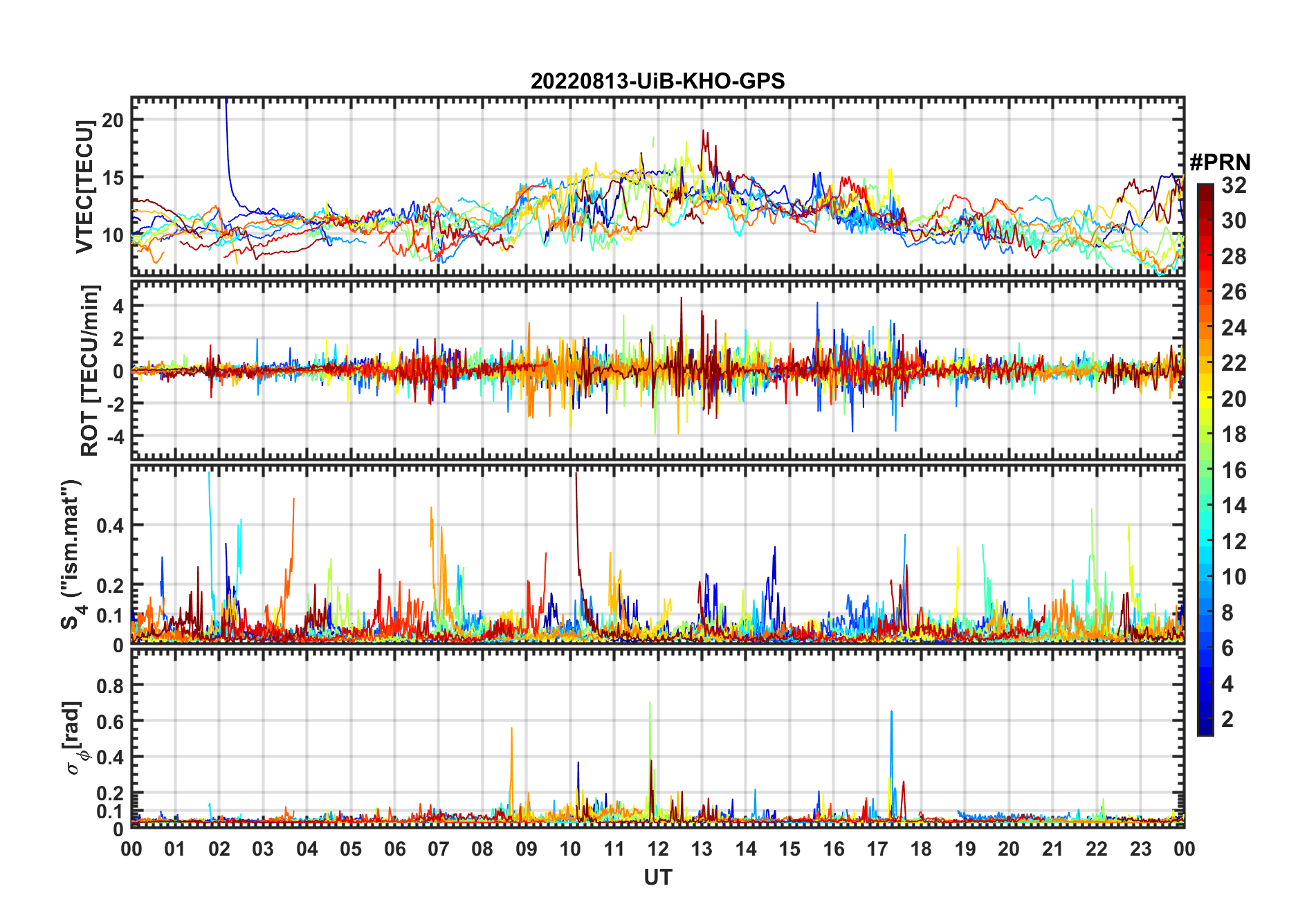Viewport: 1316px width, 920px height.
Task: Click S4 y-axis tick label 0.4
Action: 110,526
